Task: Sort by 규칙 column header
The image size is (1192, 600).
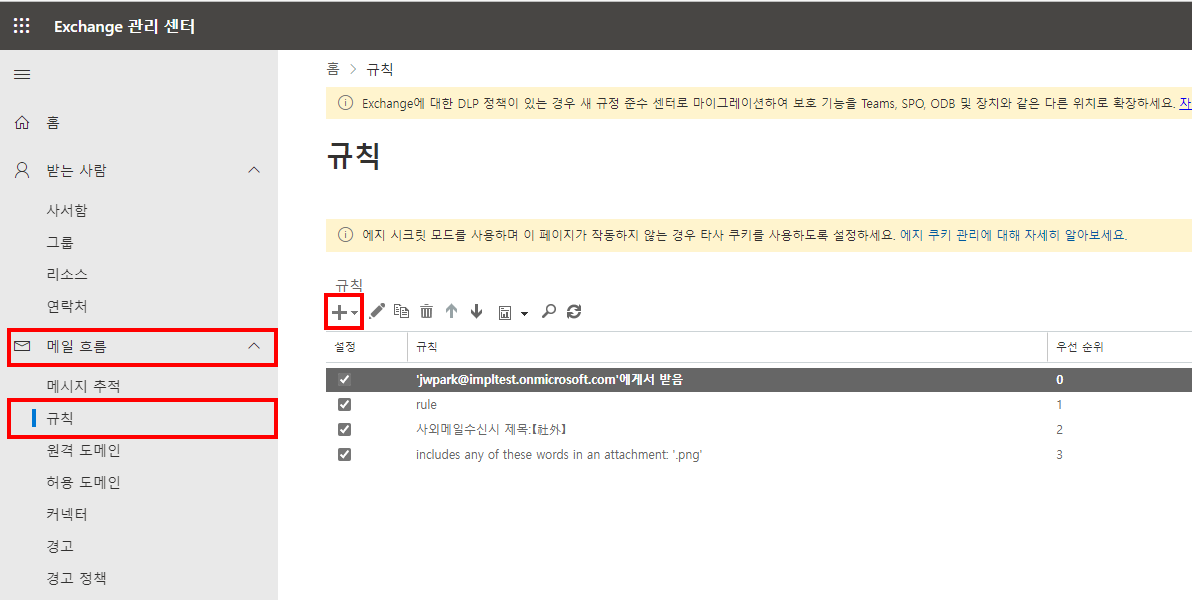Action: [x=426, y=347]
